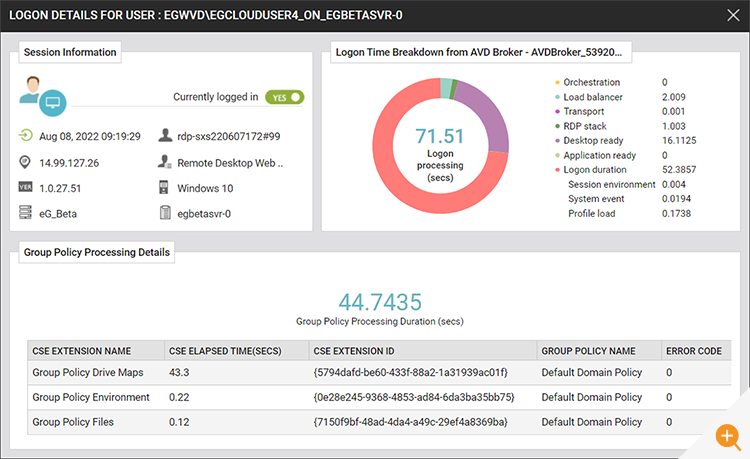Click the orange magnifier zoom icon
This screenshot has height=459, width=750.
click(x=728, y=437)
